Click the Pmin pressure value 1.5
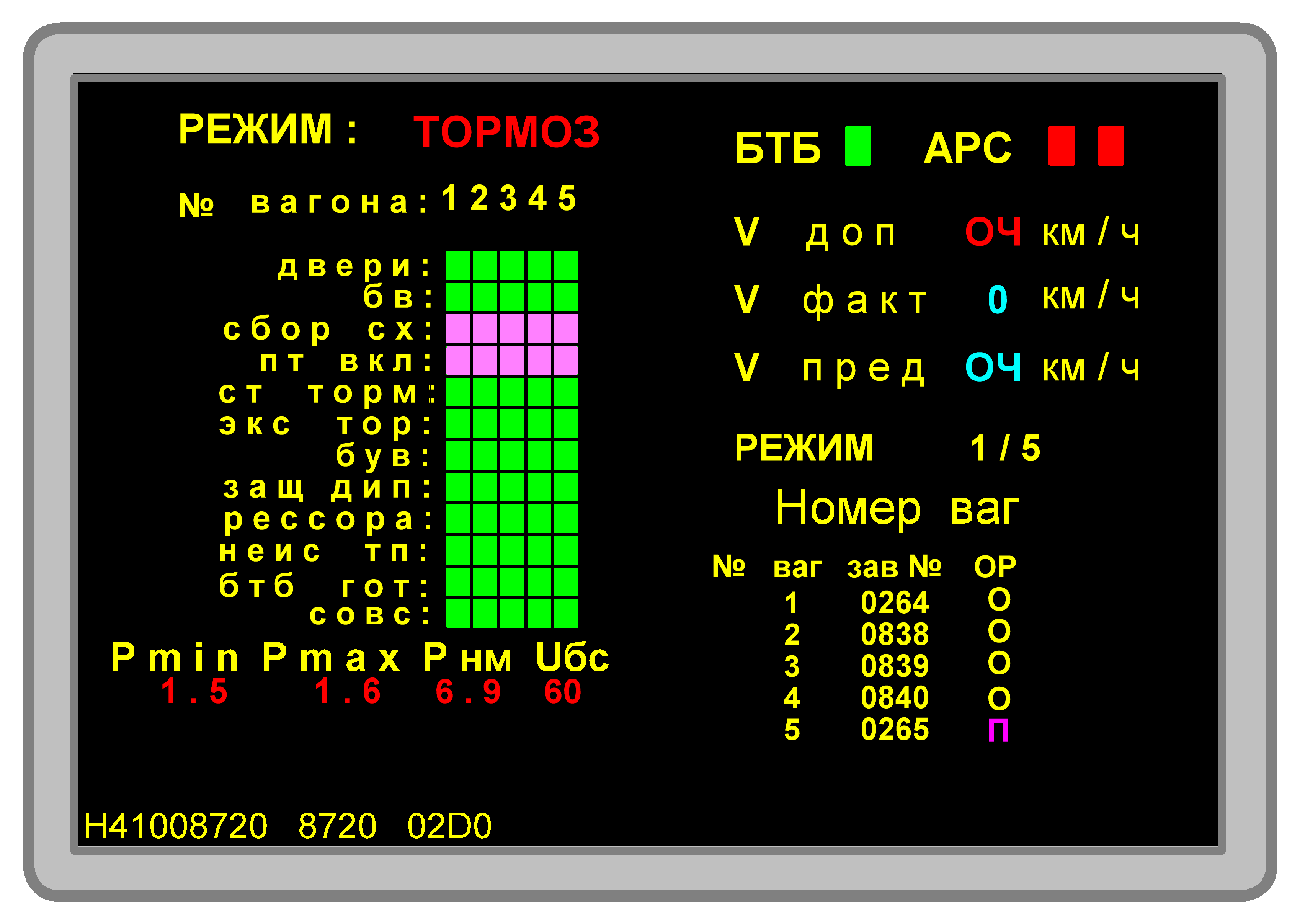 (194, 692)
